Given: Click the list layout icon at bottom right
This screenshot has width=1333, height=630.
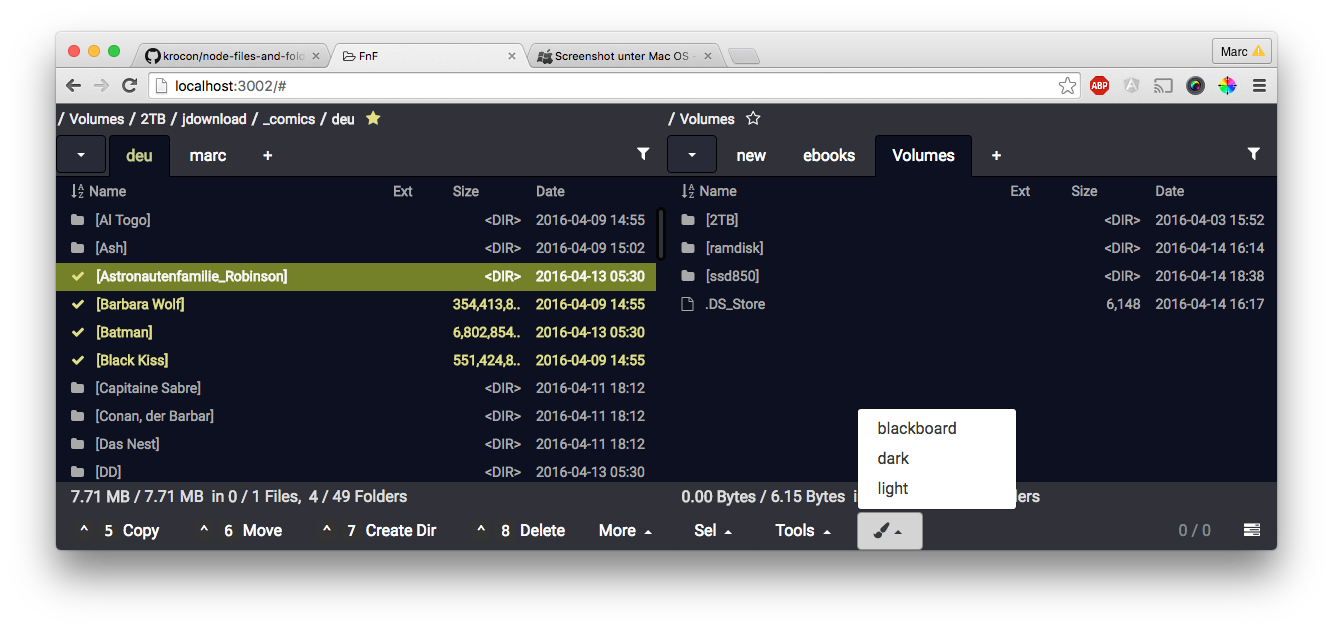Looking at the screenshot, I should (1251, 530).
